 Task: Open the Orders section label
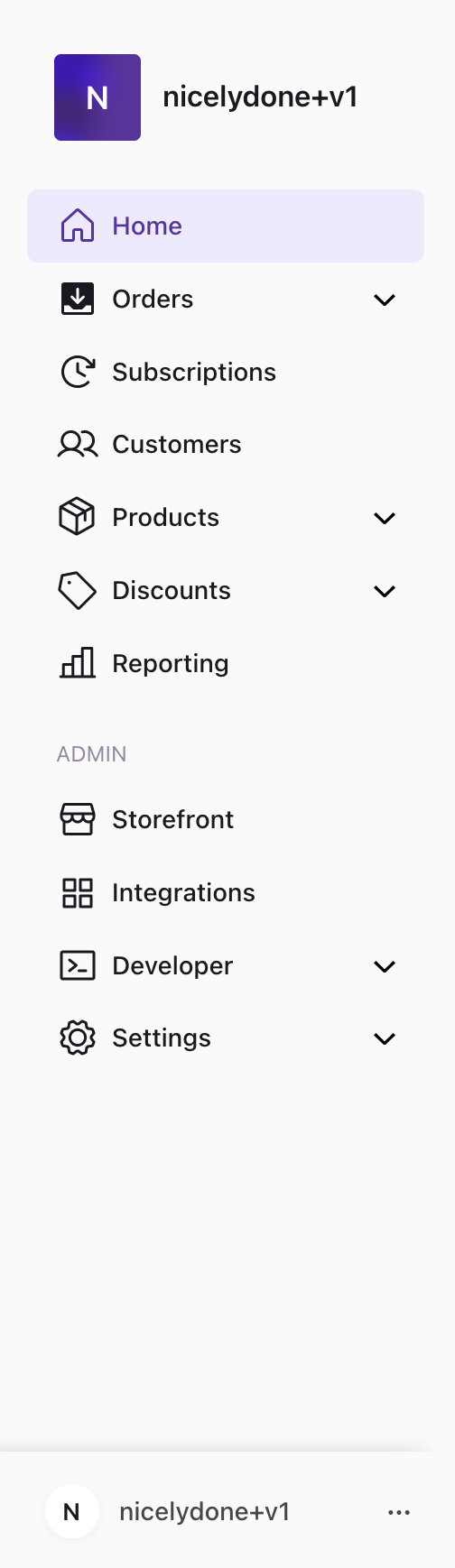153,299
